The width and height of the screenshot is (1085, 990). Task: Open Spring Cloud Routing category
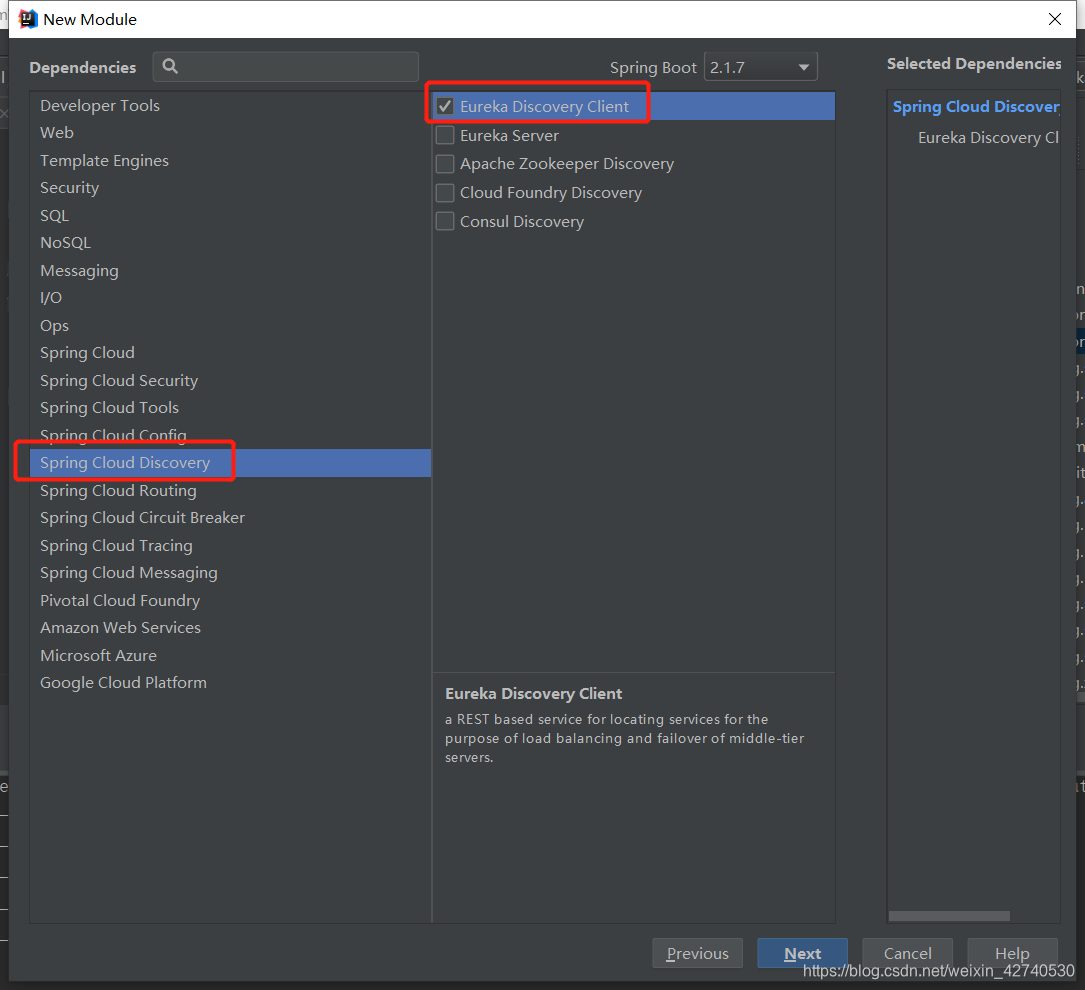230,491
